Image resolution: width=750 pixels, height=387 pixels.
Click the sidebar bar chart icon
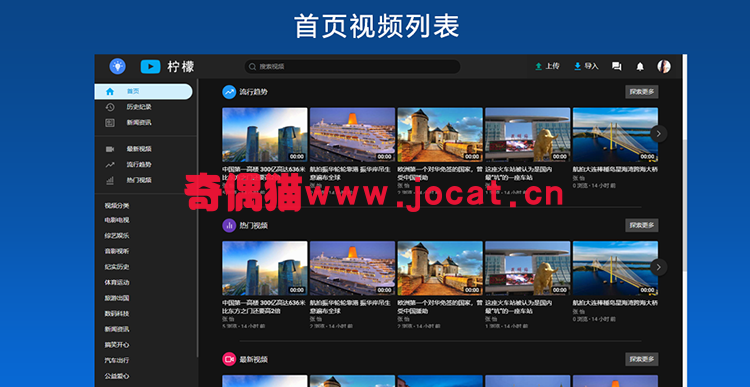[110, 180]
